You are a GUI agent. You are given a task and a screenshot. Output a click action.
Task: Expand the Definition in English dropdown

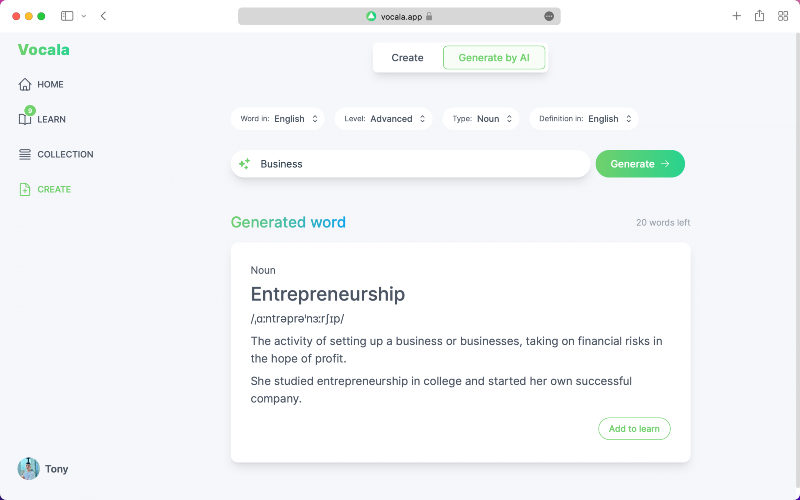click(584, 119)
